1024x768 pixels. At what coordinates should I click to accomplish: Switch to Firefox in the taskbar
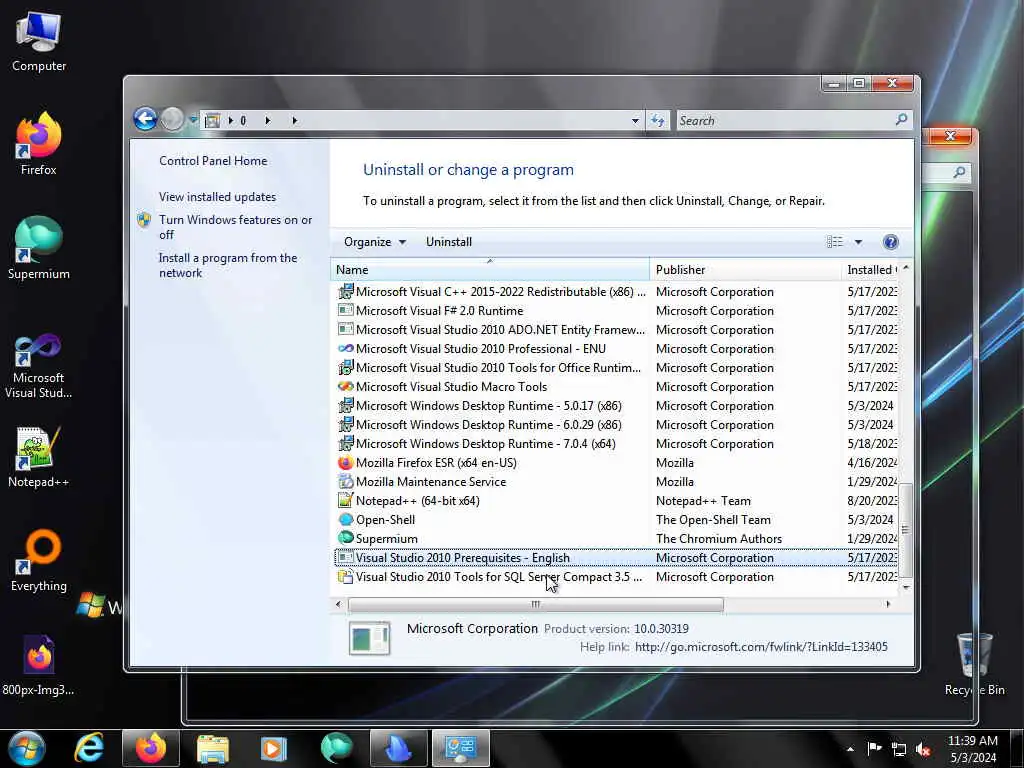click(151, 748)
